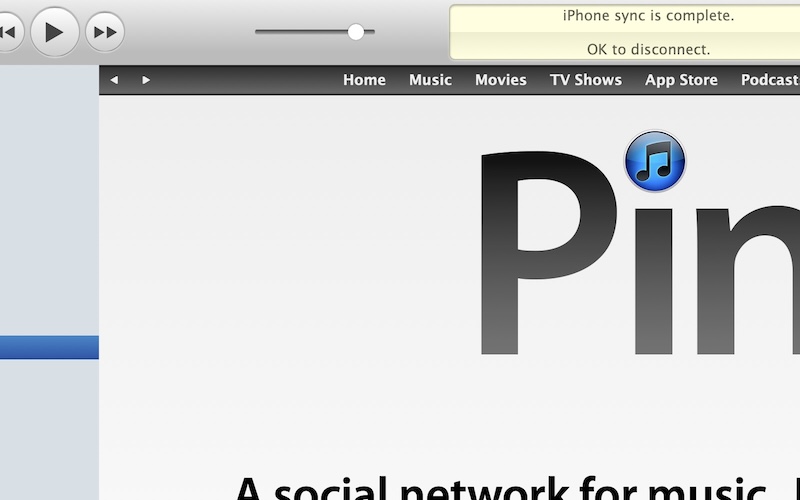
Task: Open the Movies section
Action: (501, 80)
